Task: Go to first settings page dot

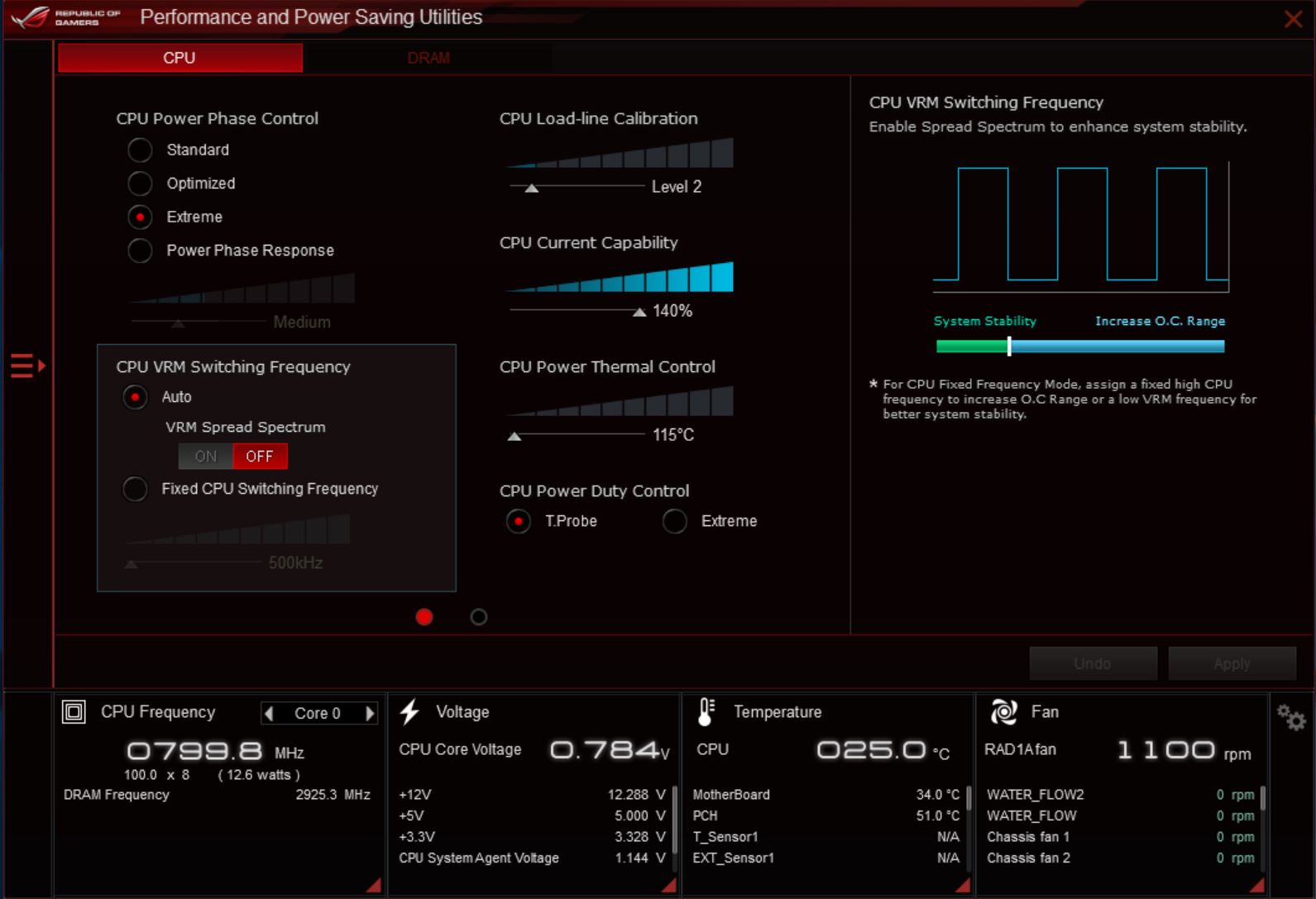Action: coord(424,617)
